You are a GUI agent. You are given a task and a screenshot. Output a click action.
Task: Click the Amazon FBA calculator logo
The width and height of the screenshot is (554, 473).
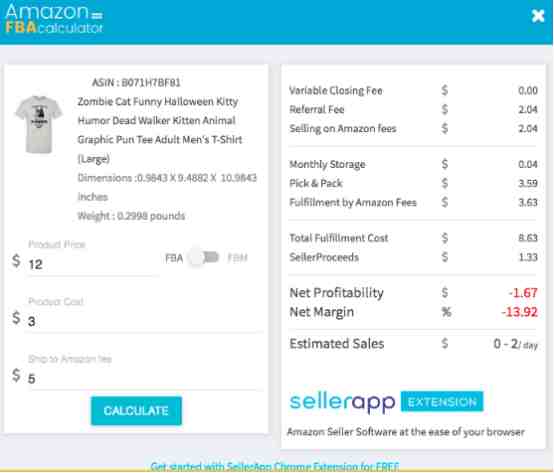tap(54, 19)
